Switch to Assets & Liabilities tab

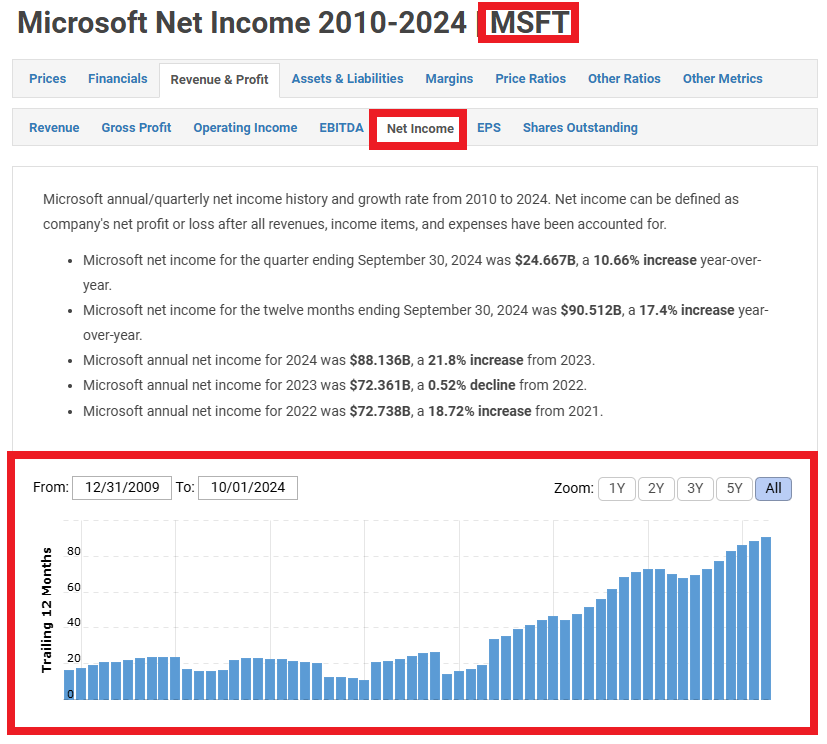(348, 79)
